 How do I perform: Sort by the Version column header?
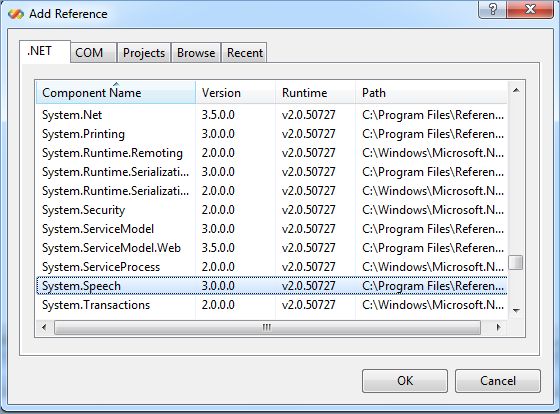point(235,93)
